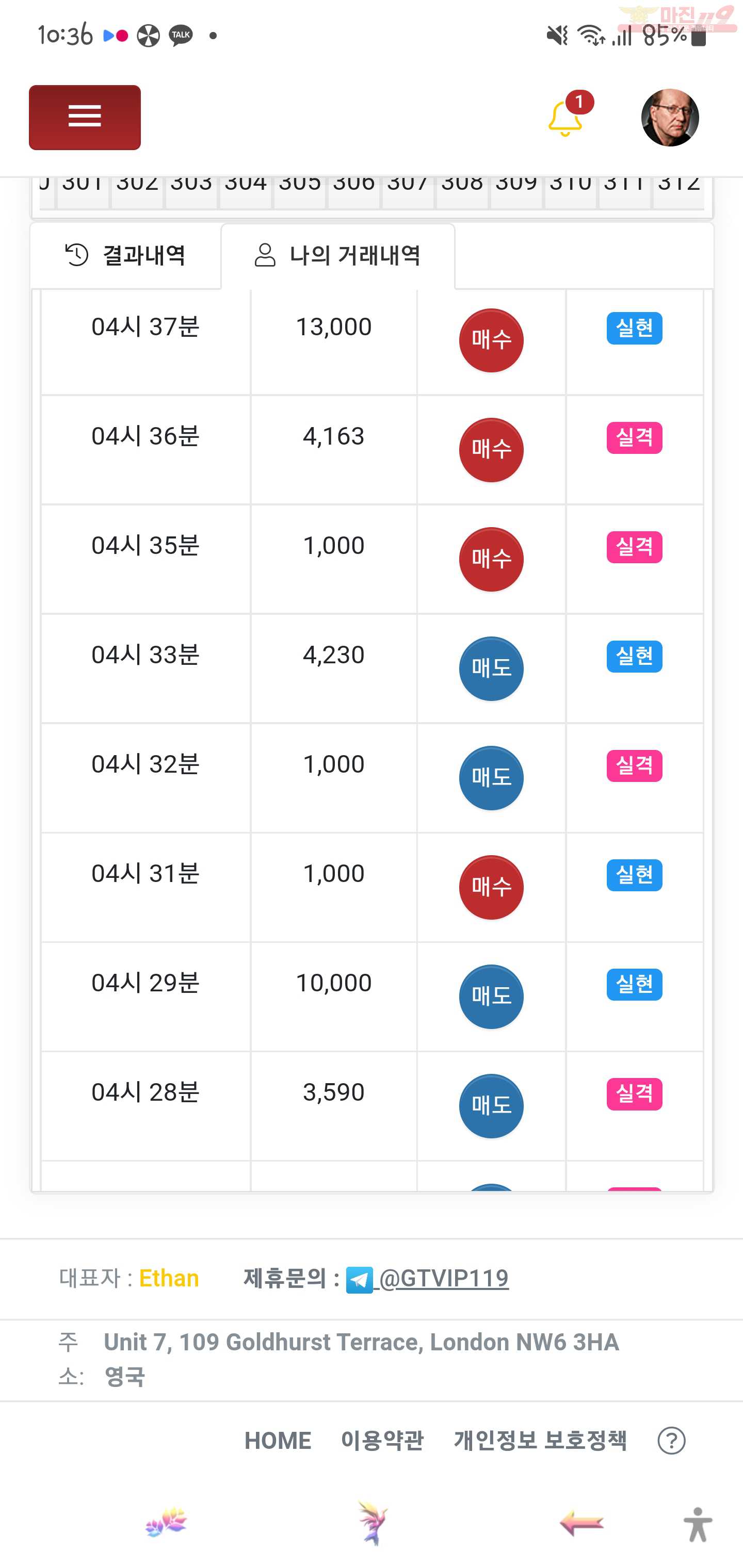This screenshot has width=743, height=1568.
Task: Open the 이용약관 link
Action: [x=382, y=1440]
